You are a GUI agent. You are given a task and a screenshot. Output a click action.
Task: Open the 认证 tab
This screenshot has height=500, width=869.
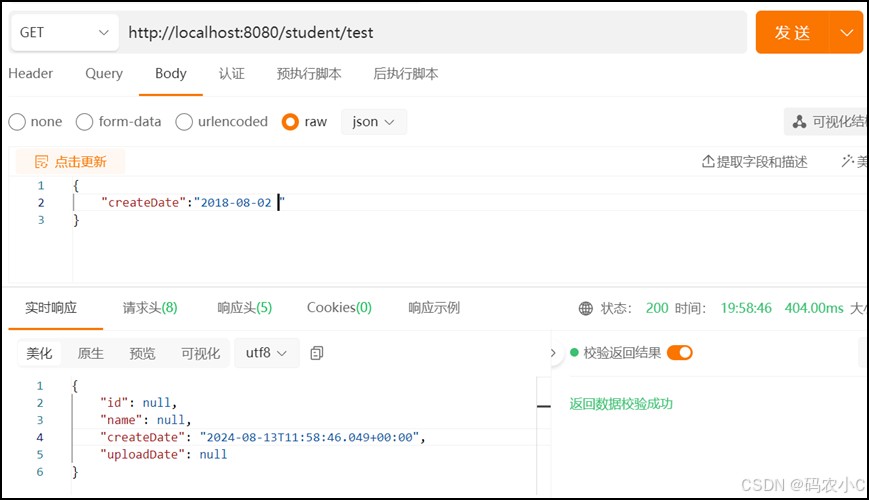click(x=231, y=73)
